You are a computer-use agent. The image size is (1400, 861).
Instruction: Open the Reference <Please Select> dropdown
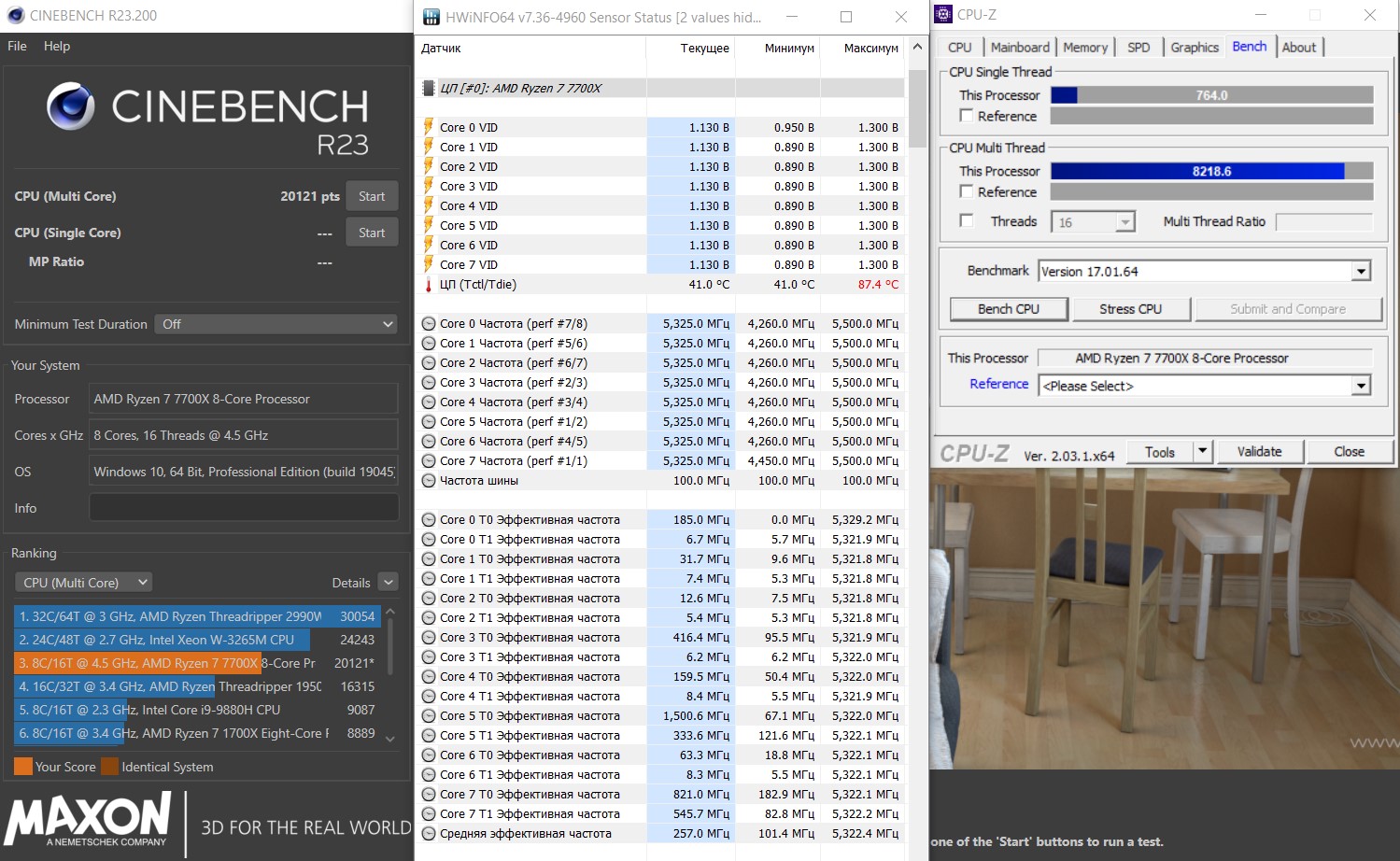coord(1361,386)
